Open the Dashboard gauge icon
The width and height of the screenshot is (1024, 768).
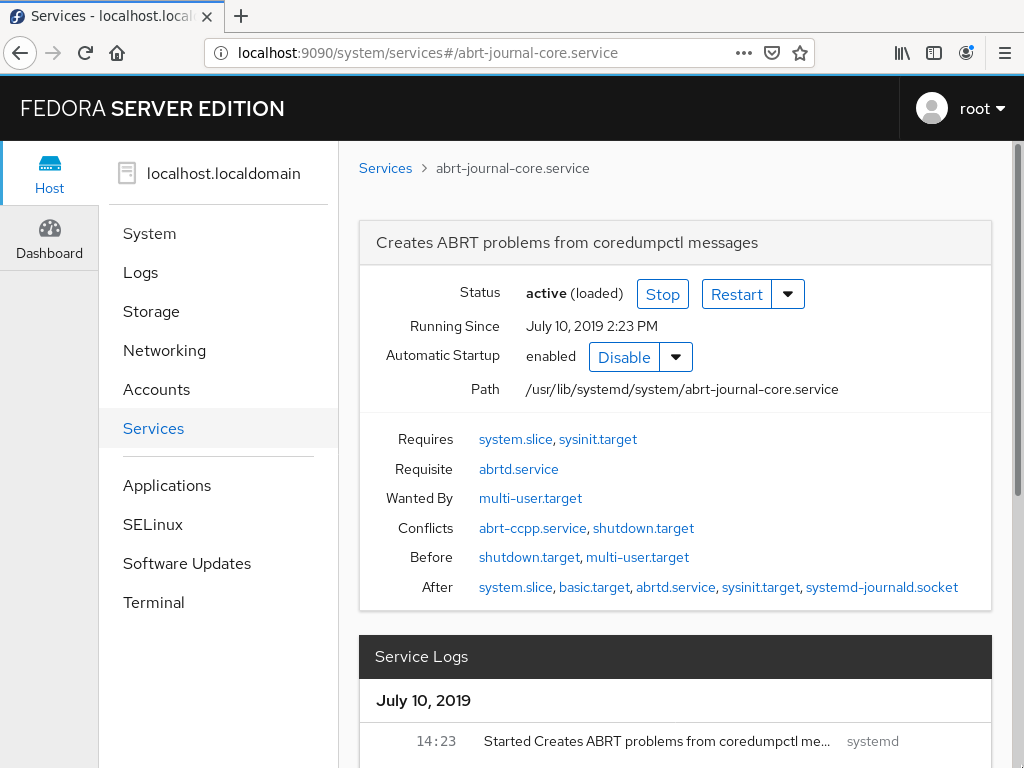point(50,229)
